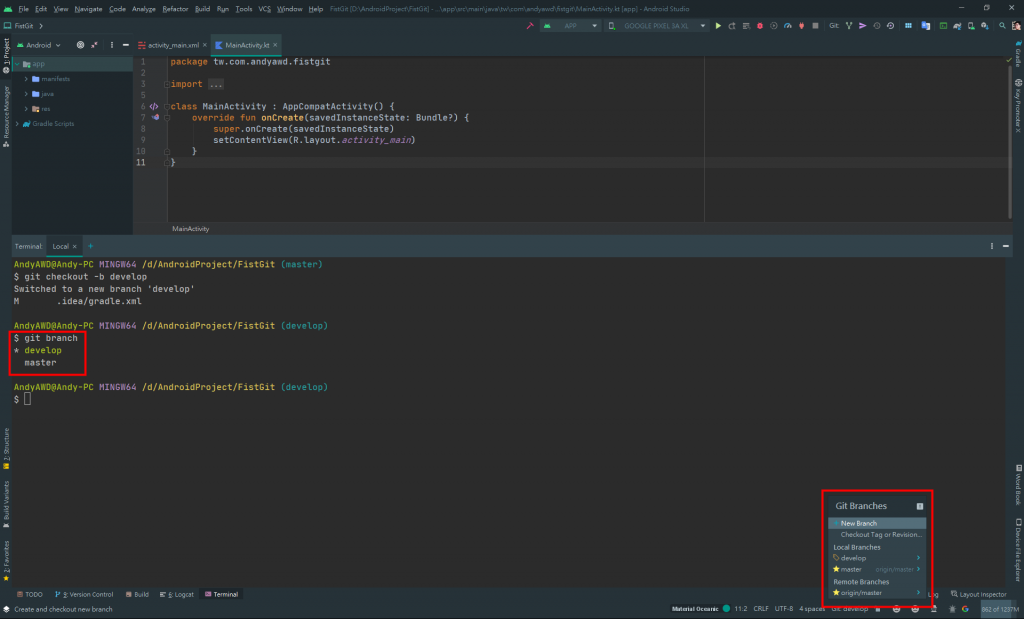The image size is (1024, 619).
Task: Switch to the activity_main.xml tab
Action: tap(172, 45)
